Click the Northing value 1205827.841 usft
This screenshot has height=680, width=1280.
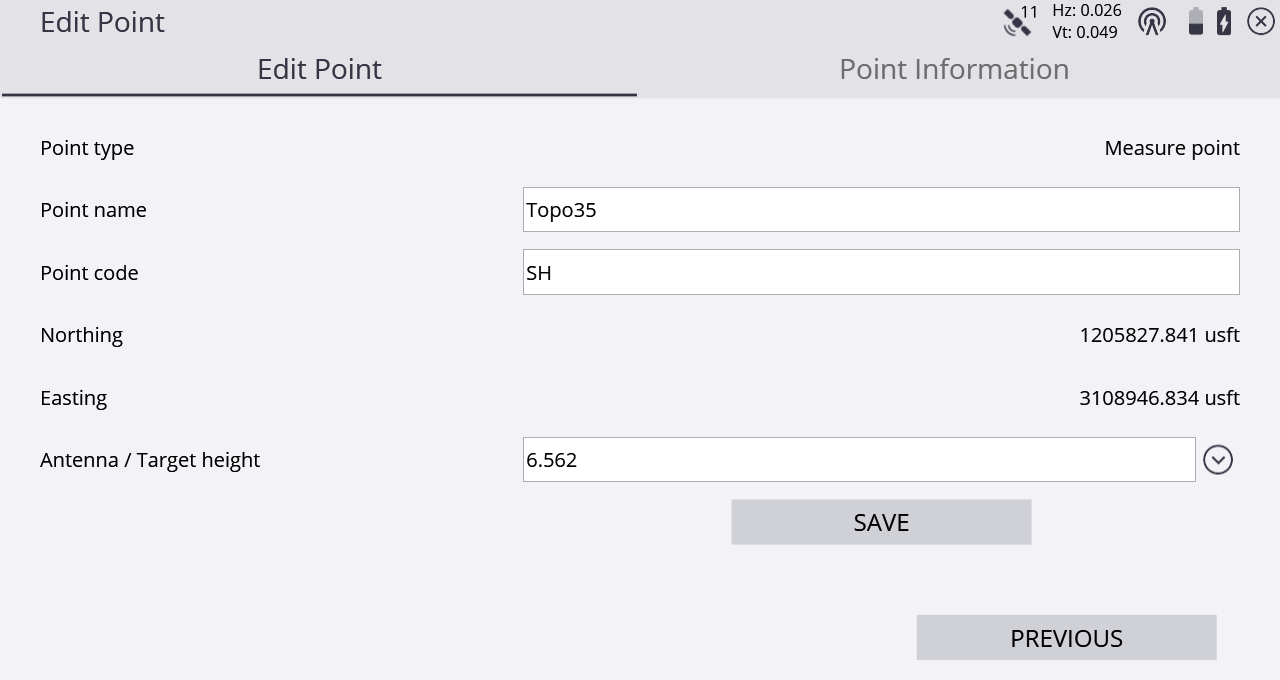[x=1159, y=335]
